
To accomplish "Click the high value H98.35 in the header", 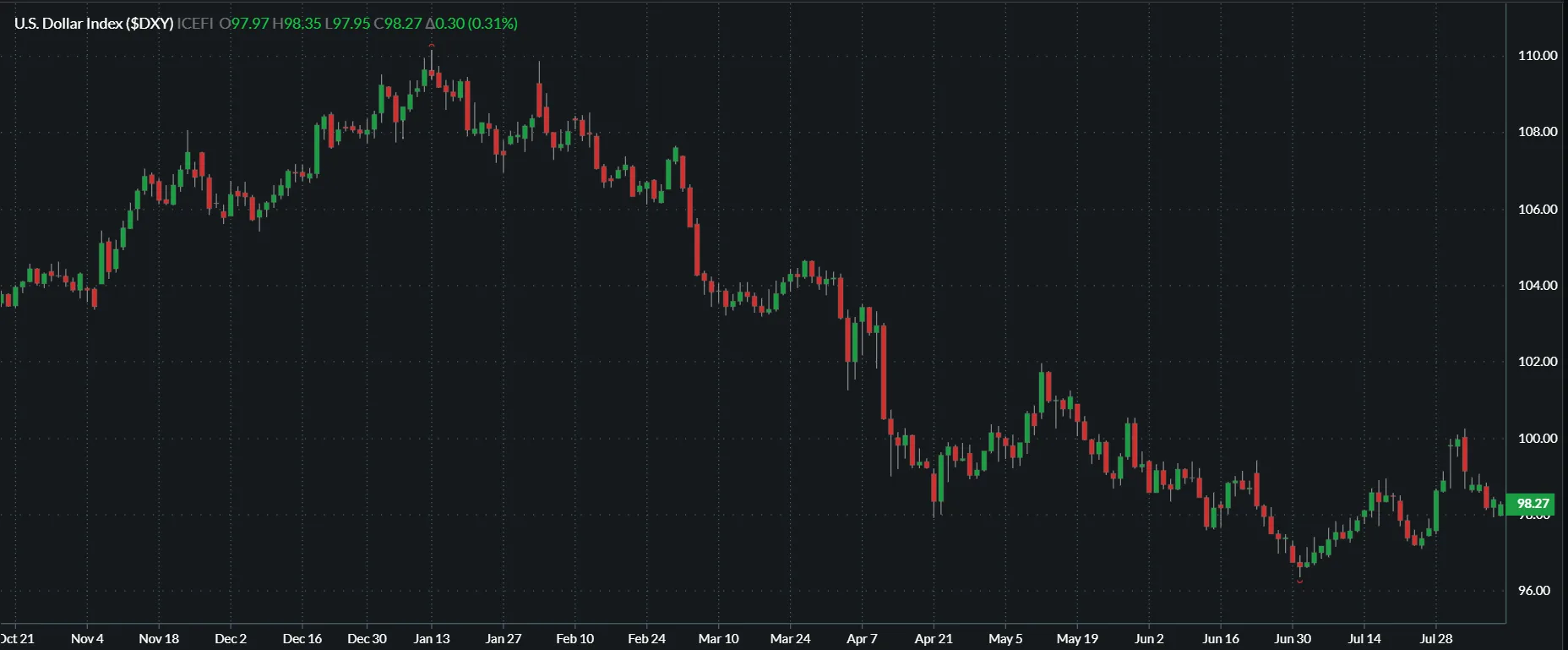I will pyautogui.click(x=297, y=24).
